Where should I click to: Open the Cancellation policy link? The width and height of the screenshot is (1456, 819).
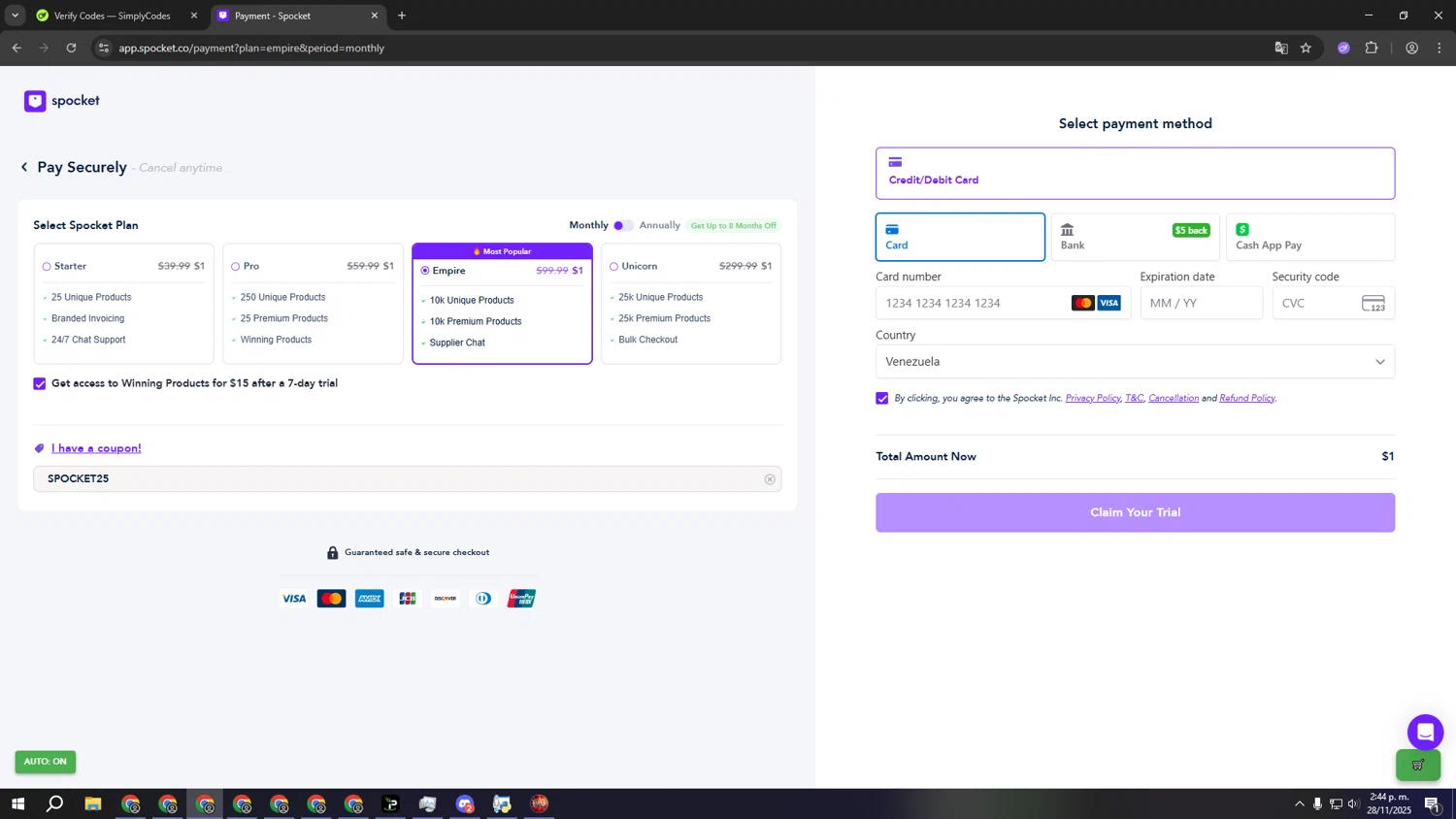pyautogui.click(x=1174, y=398)
